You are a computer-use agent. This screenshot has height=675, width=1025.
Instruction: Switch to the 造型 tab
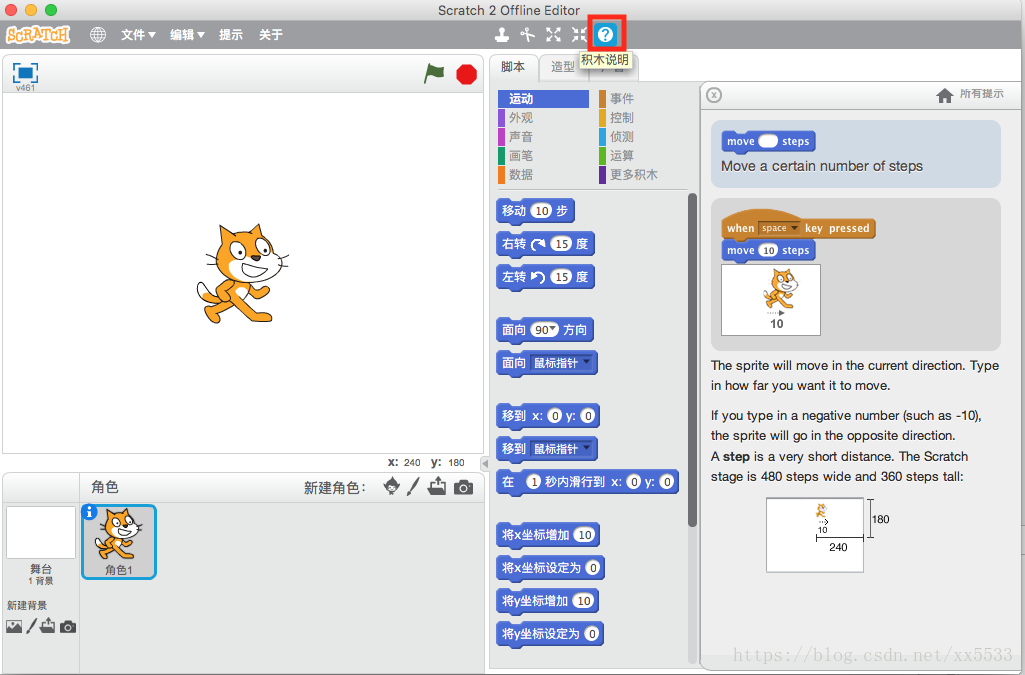[x=562, y=67]
